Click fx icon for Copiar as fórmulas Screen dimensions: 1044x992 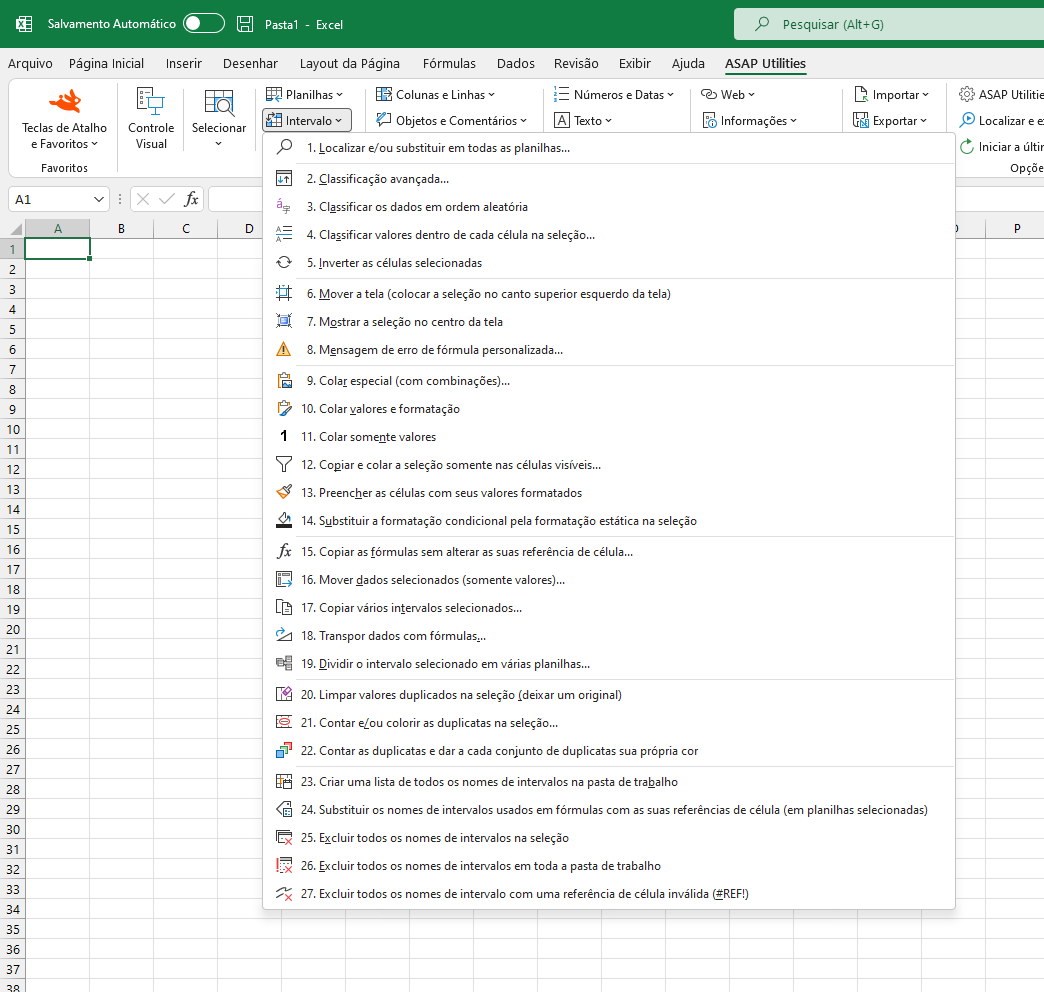(x=284, y=551)
